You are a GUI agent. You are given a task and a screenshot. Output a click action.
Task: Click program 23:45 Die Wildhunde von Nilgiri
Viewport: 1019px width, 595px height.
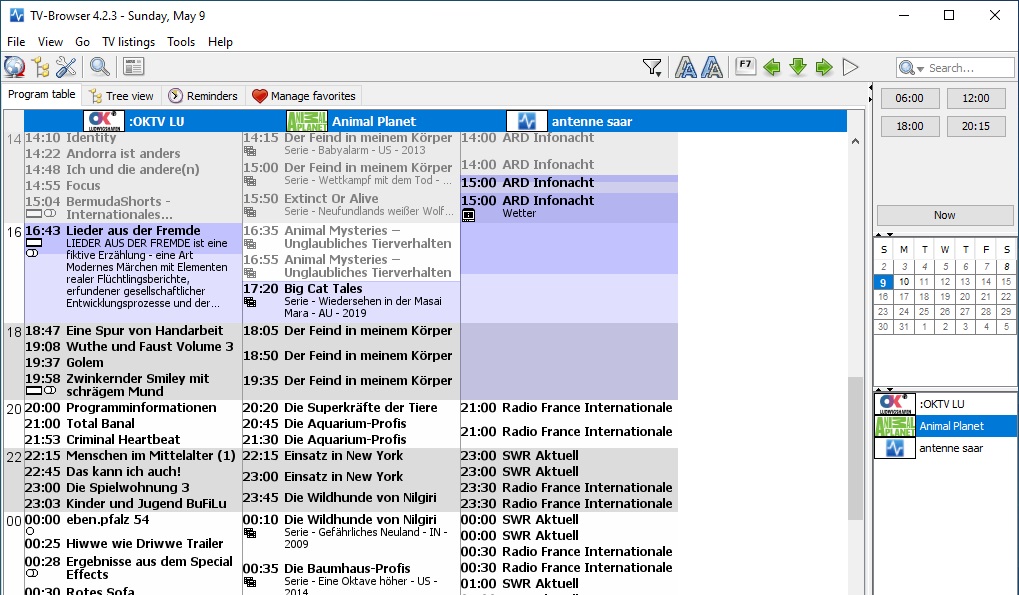click(x=351, y=498)
